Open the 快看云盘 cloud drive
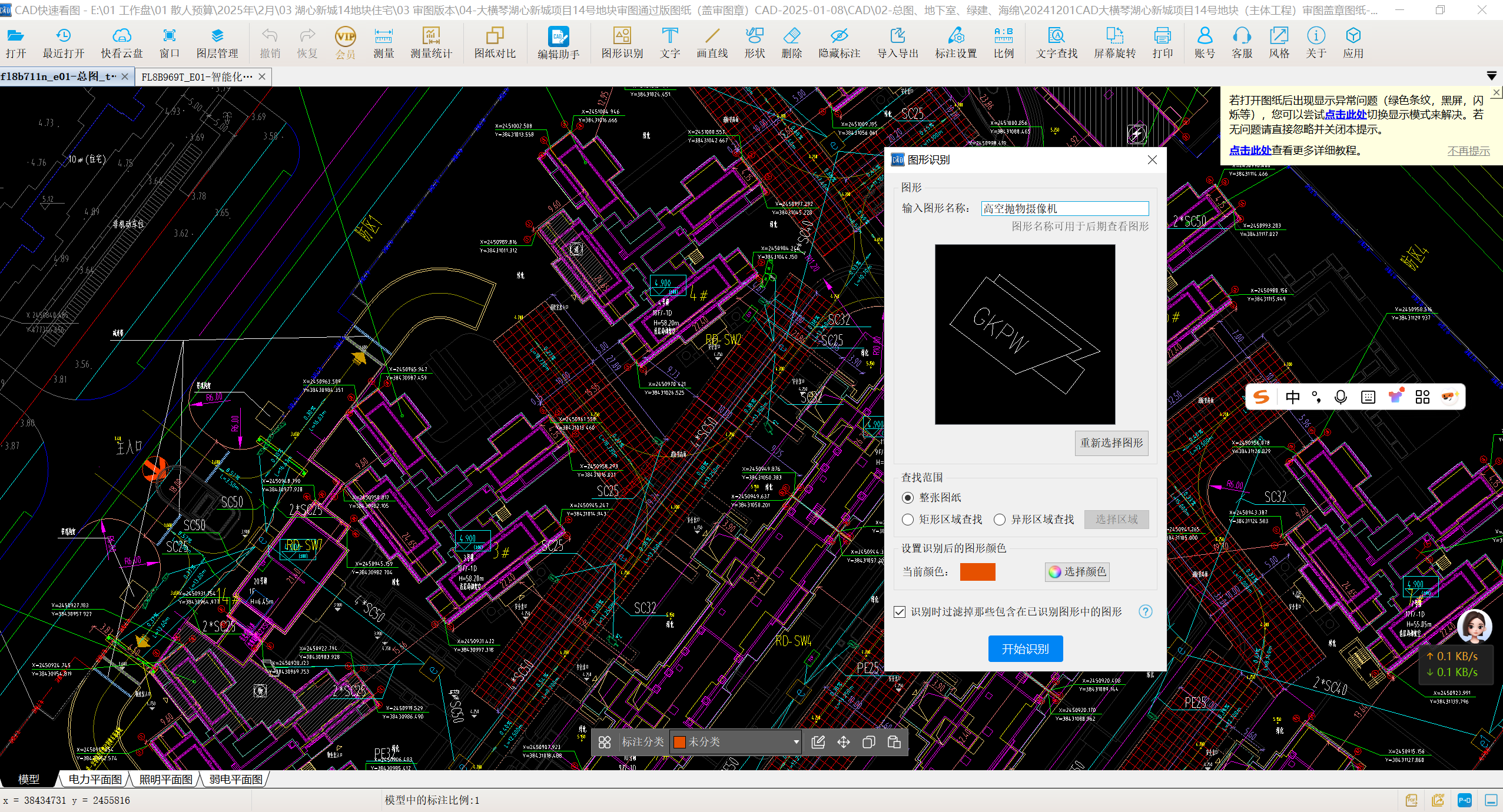This screenshot has height=812, width=1503. click(x=121, y=43)
